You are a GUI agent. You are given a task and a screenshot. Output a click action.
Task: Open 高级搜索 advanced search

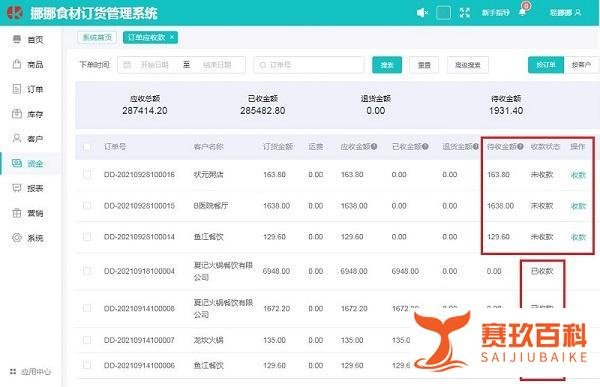(468, 65)
